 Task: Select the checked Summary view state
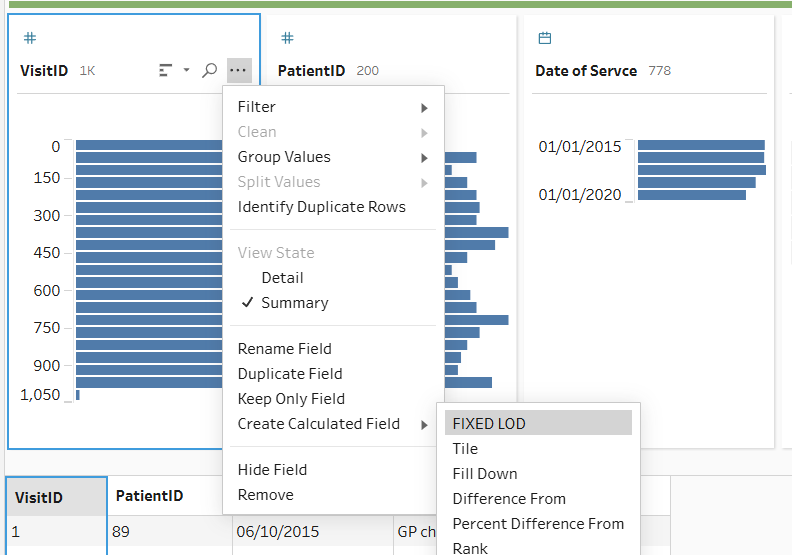294,303
